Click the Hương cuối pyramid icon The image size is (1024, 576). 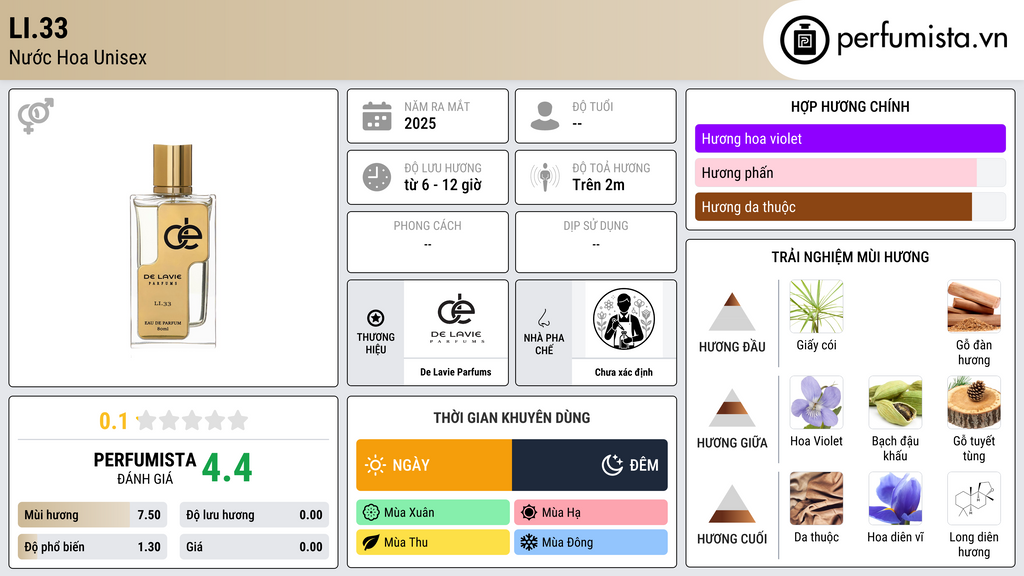coord(732,504)
